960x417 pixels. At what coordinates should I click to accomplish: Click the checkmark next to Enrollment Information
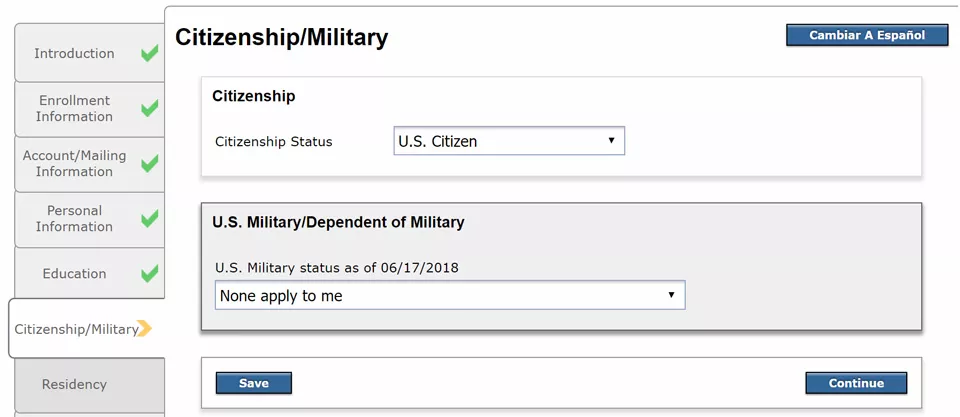point(149,108)
